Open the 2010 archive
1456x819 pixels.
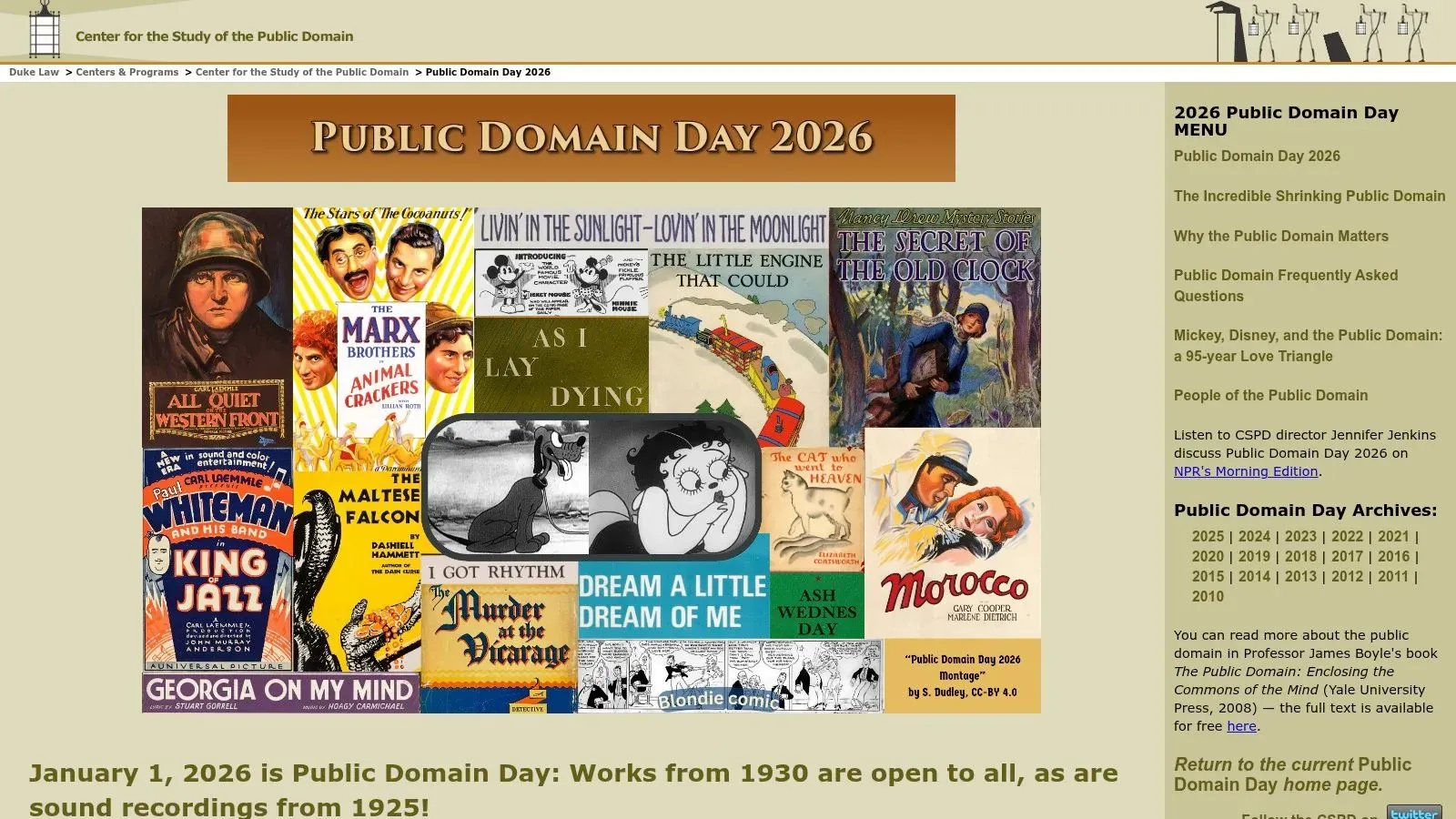[1208, 596]
